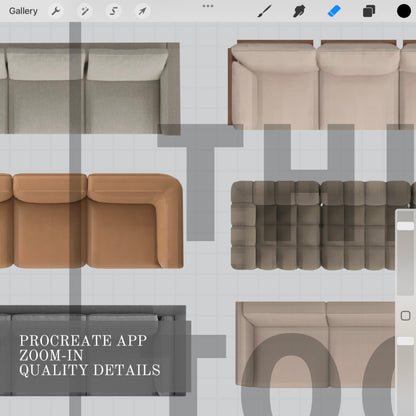This screenshot has height=416, width=416.
Task: Activate the Selection tool
Action: point(114,11)
